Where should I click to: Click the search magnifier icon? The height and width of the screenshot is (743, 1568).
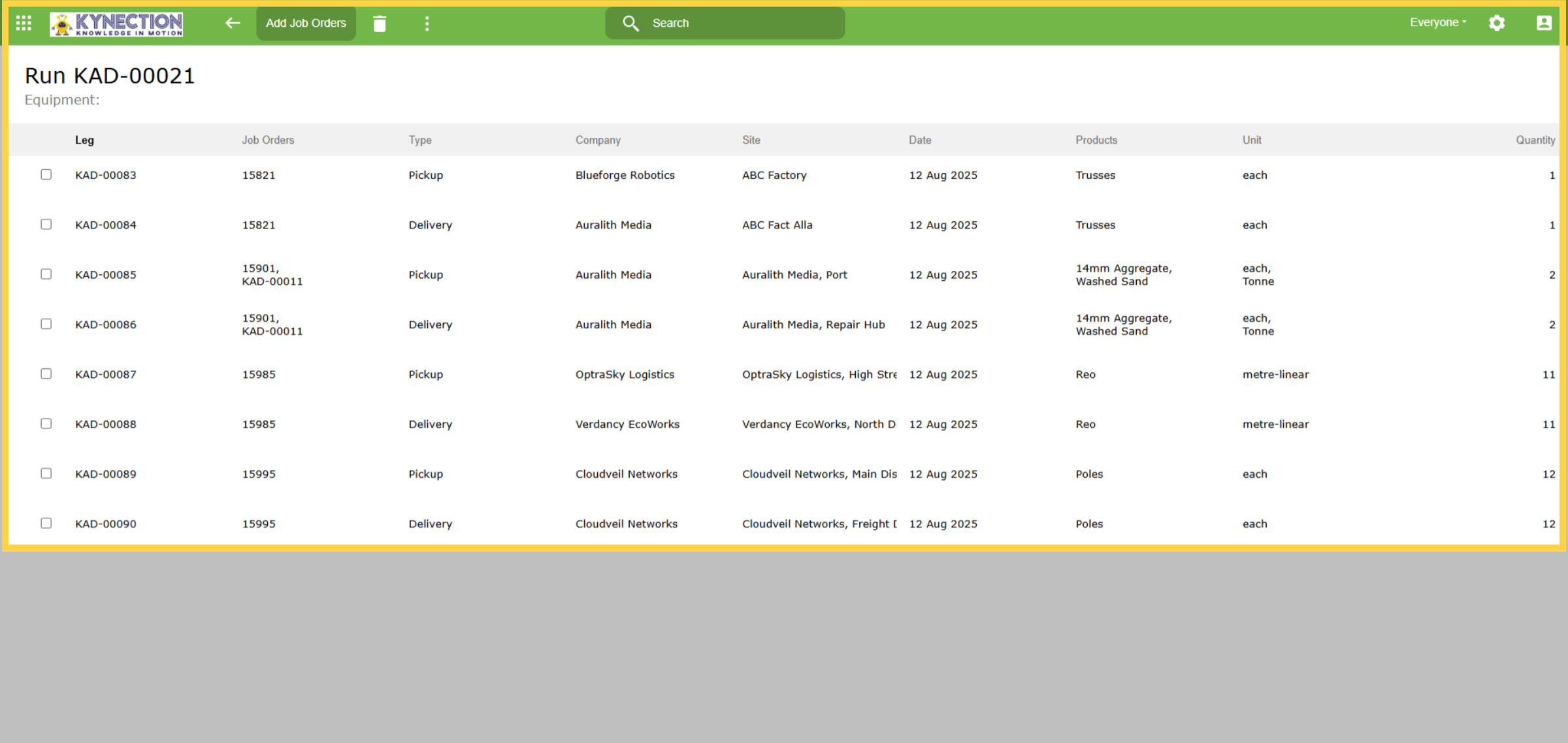click(630, 24)
